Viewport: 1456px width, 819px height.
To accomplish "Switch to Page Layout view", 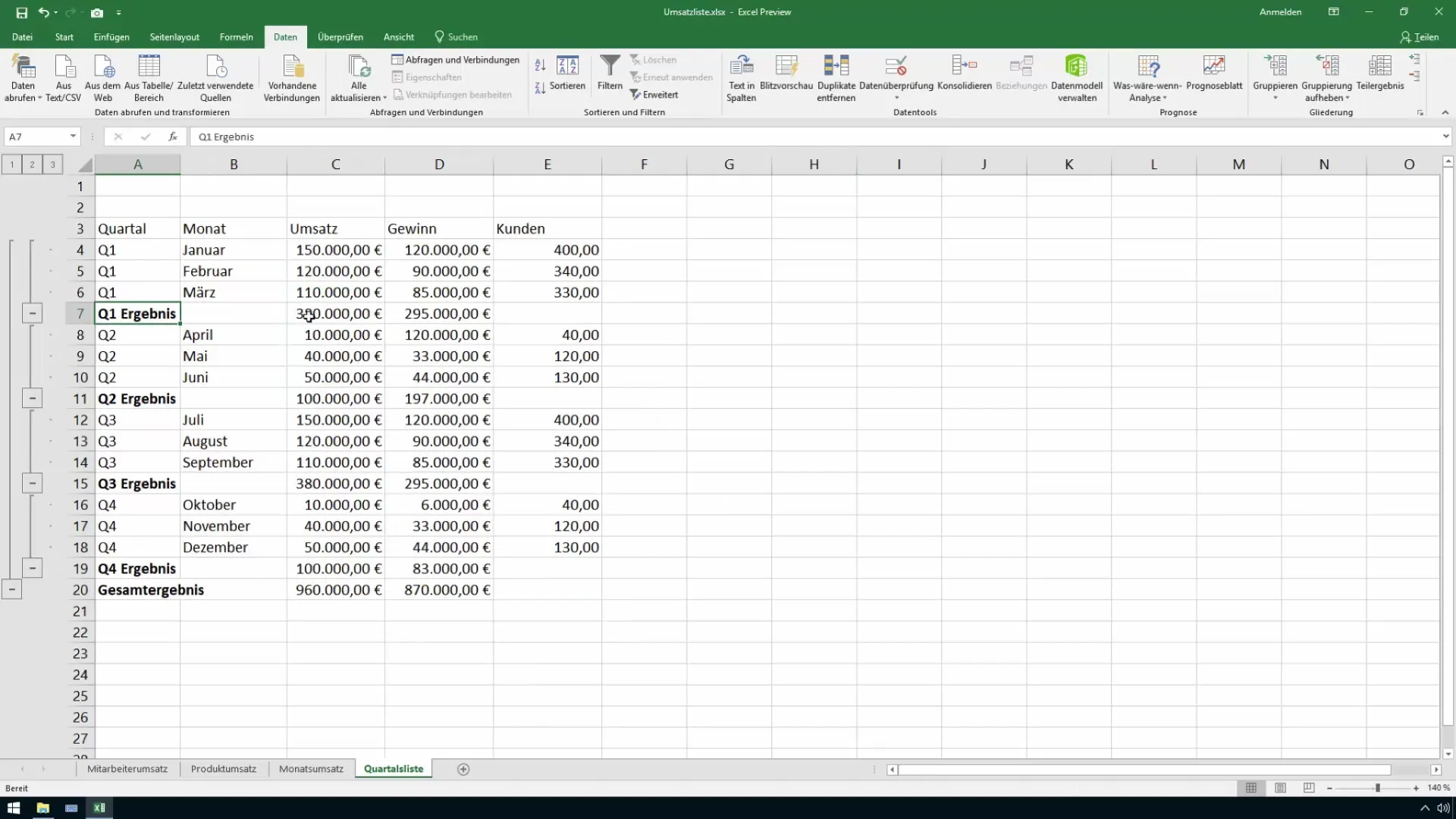I will click(x=1280, y=788).
